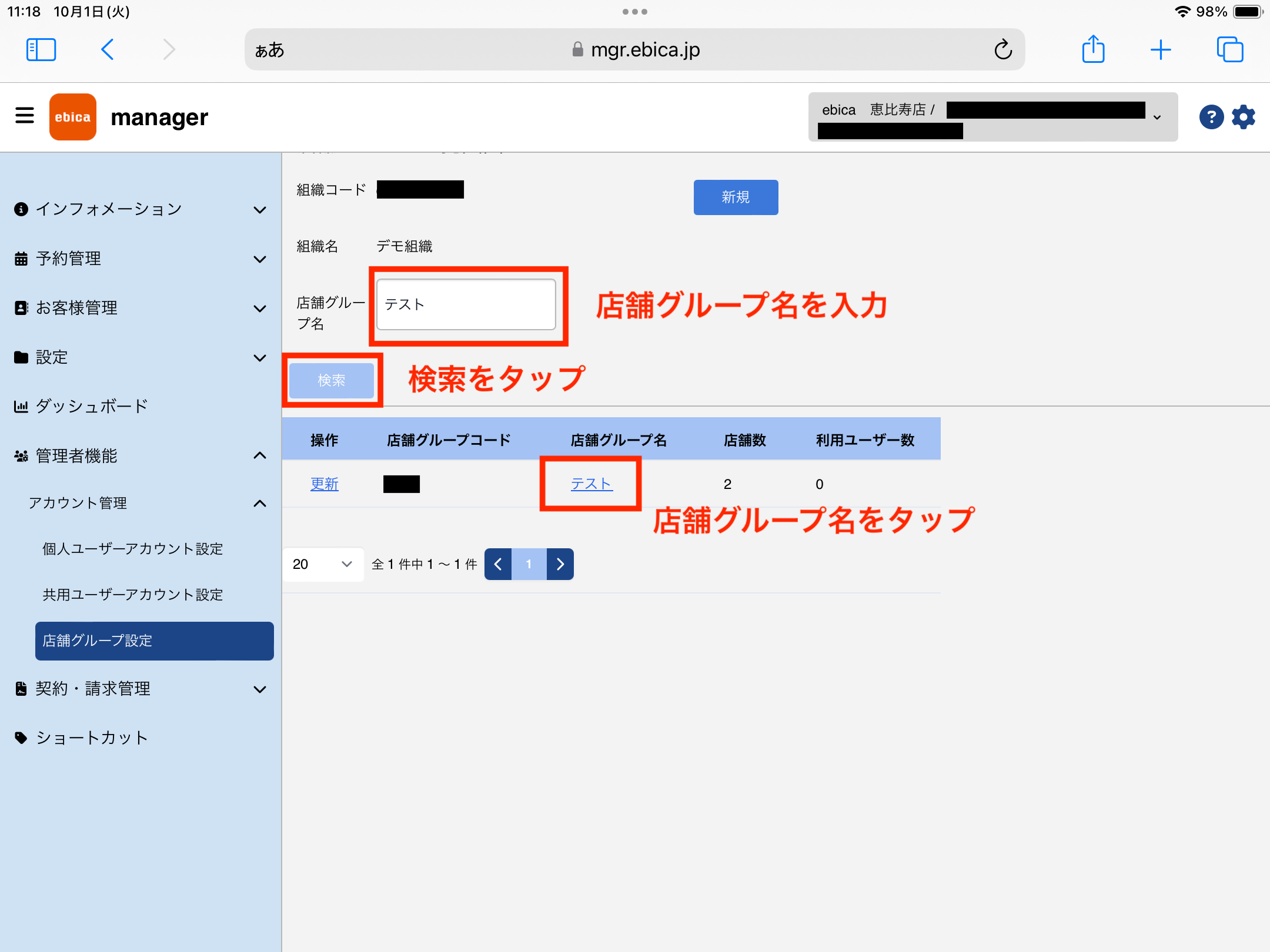Click the info icon beside インフォメーション

(21, 209)
